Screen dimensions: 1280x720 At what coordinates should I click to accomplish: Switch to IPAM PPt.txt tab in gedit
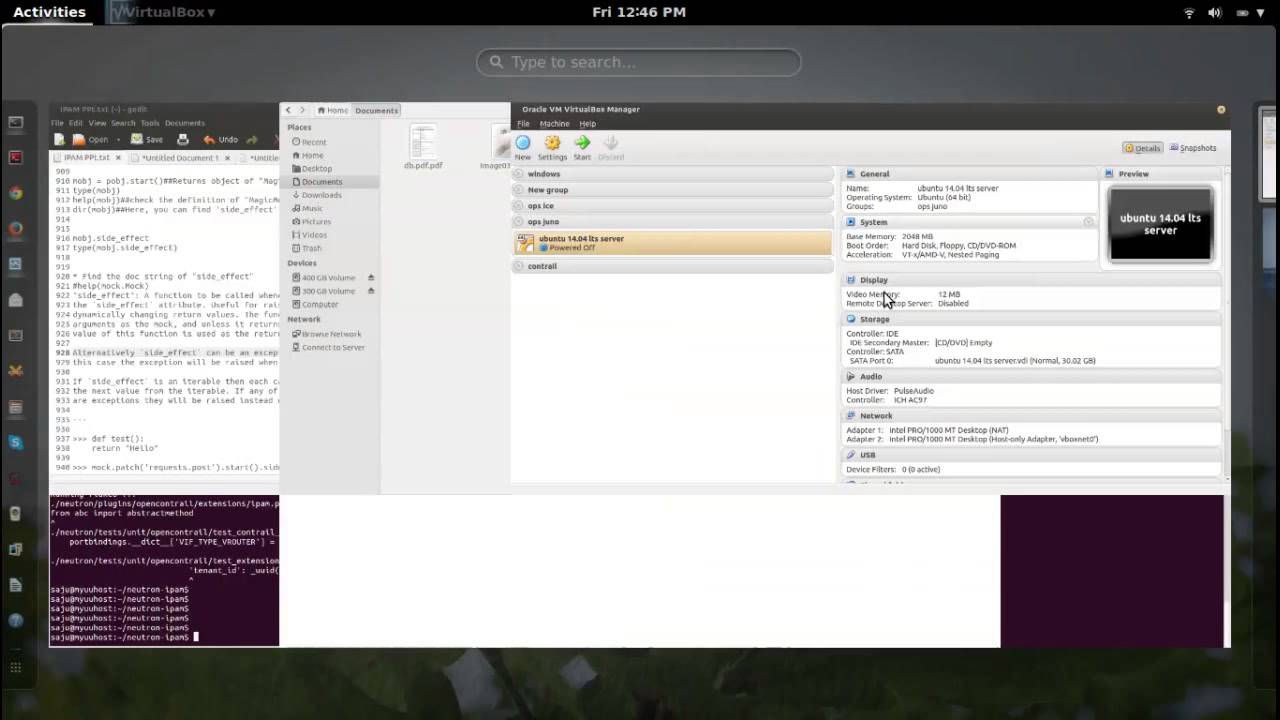pyautogui.click(x=87, y=158)
